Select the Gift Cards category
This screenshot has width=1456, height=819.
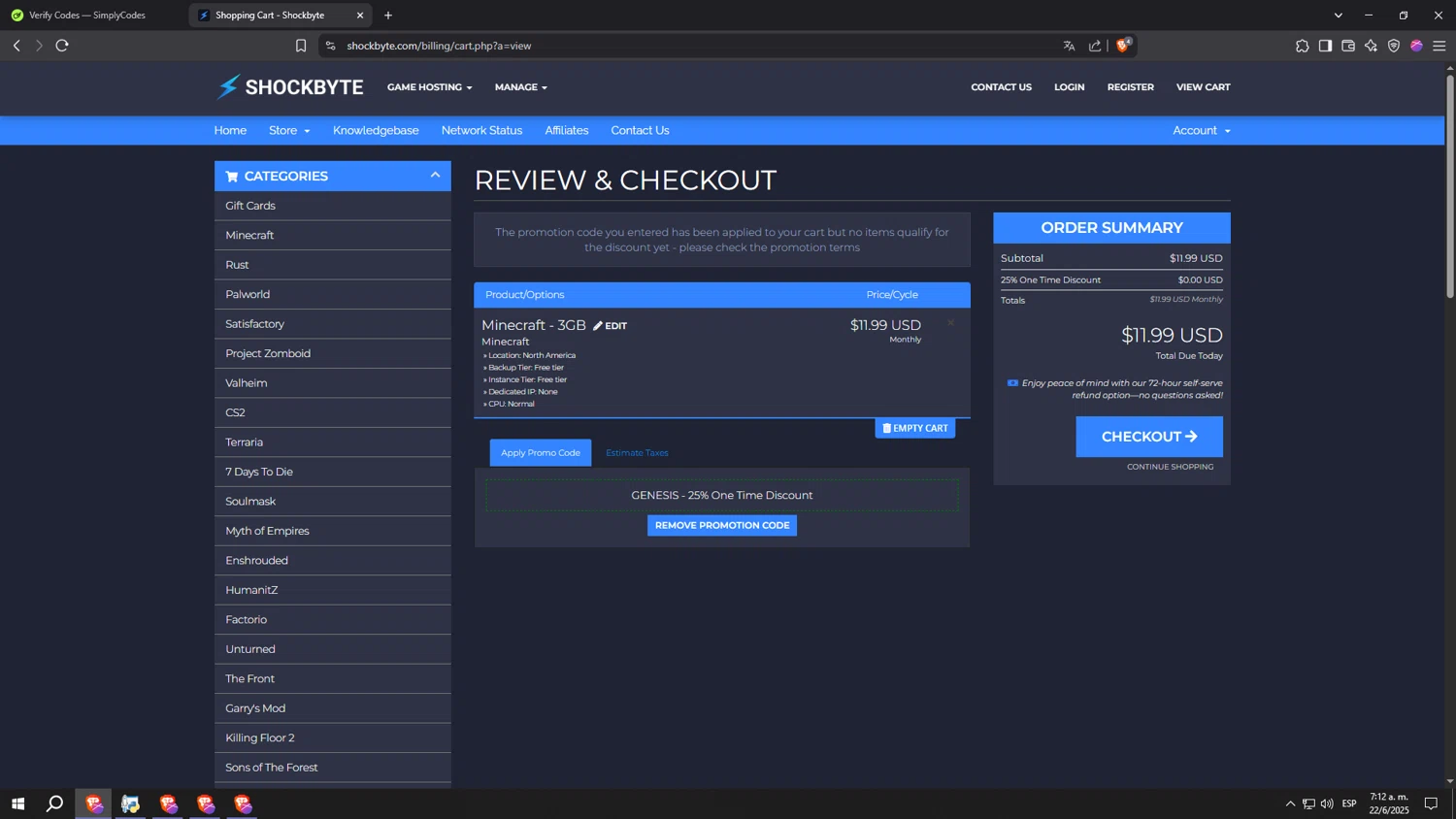[333, 206]
